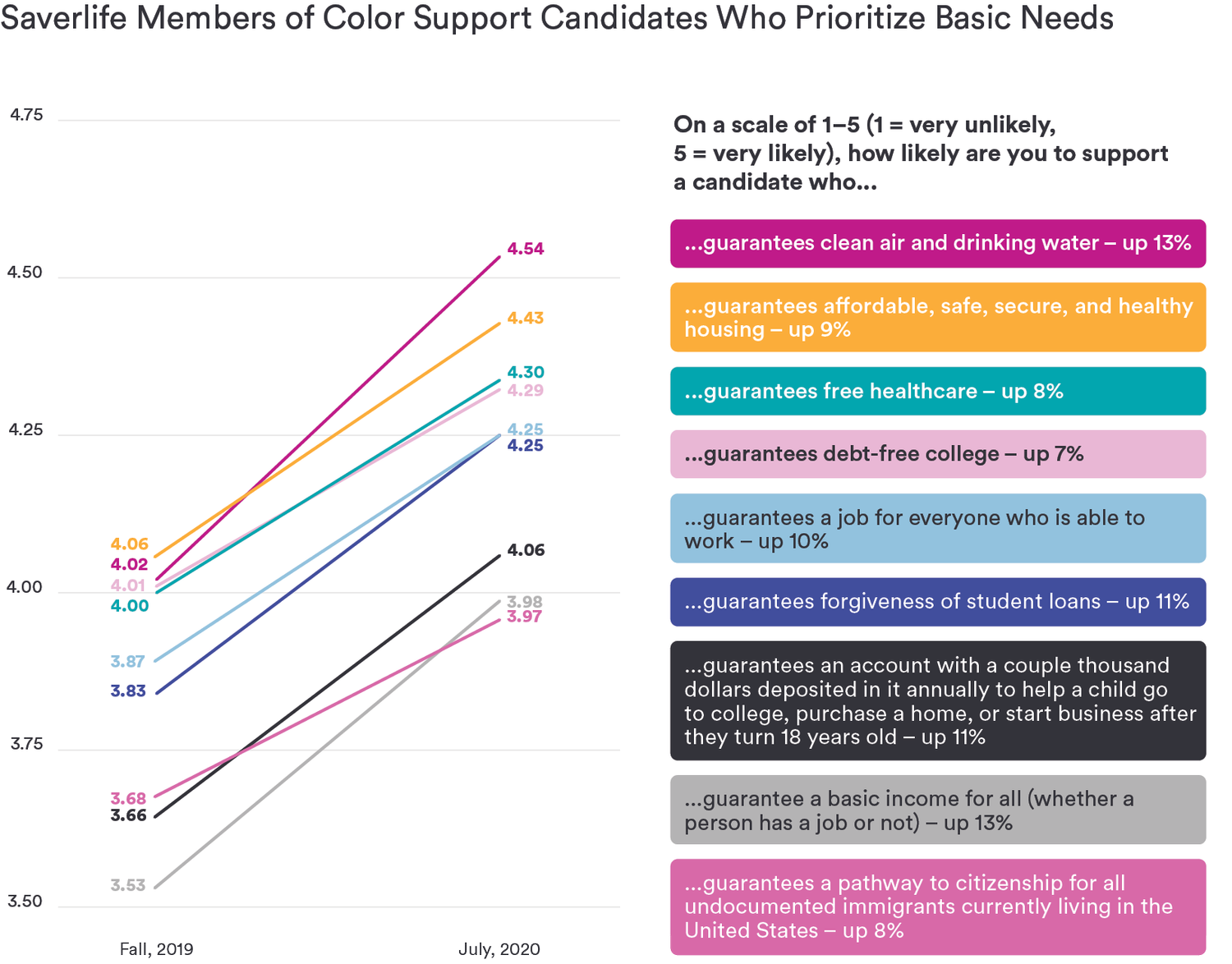Click the clean air and drinking water legend box

[x=937, y=243]
